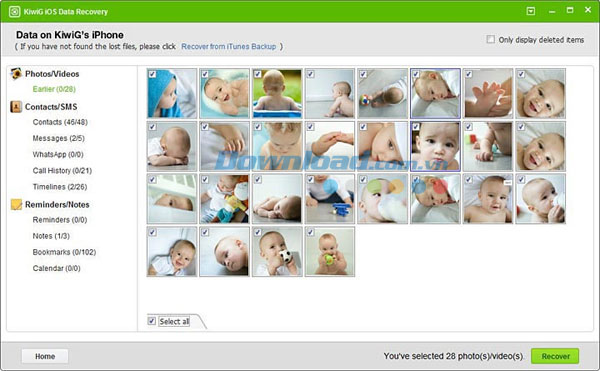This screenshot has width=600, height=371.
Task: Click the Home button
Action: (x=45, y=356)
